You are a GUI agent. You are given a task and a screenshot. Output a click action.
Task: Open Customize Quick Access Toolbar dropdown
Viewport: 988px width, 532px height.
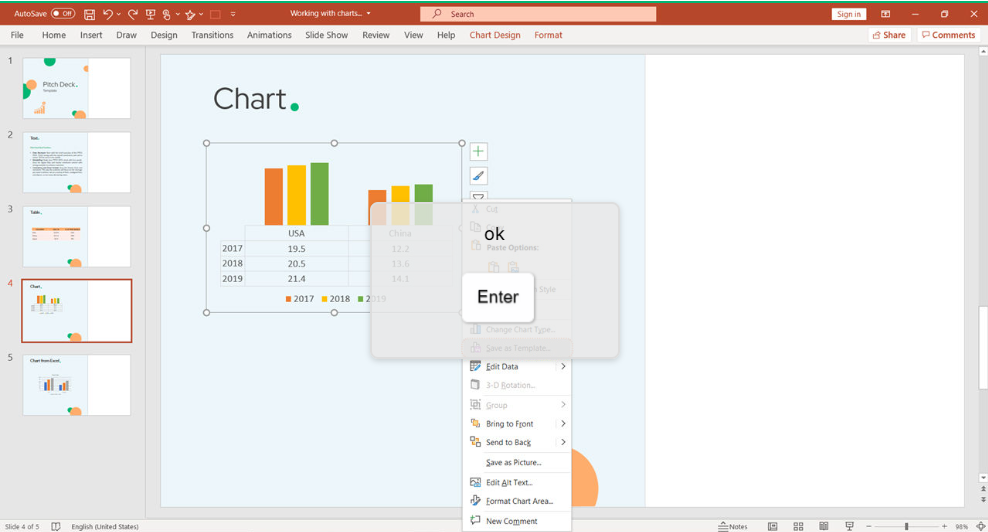(x=233, y=14)
